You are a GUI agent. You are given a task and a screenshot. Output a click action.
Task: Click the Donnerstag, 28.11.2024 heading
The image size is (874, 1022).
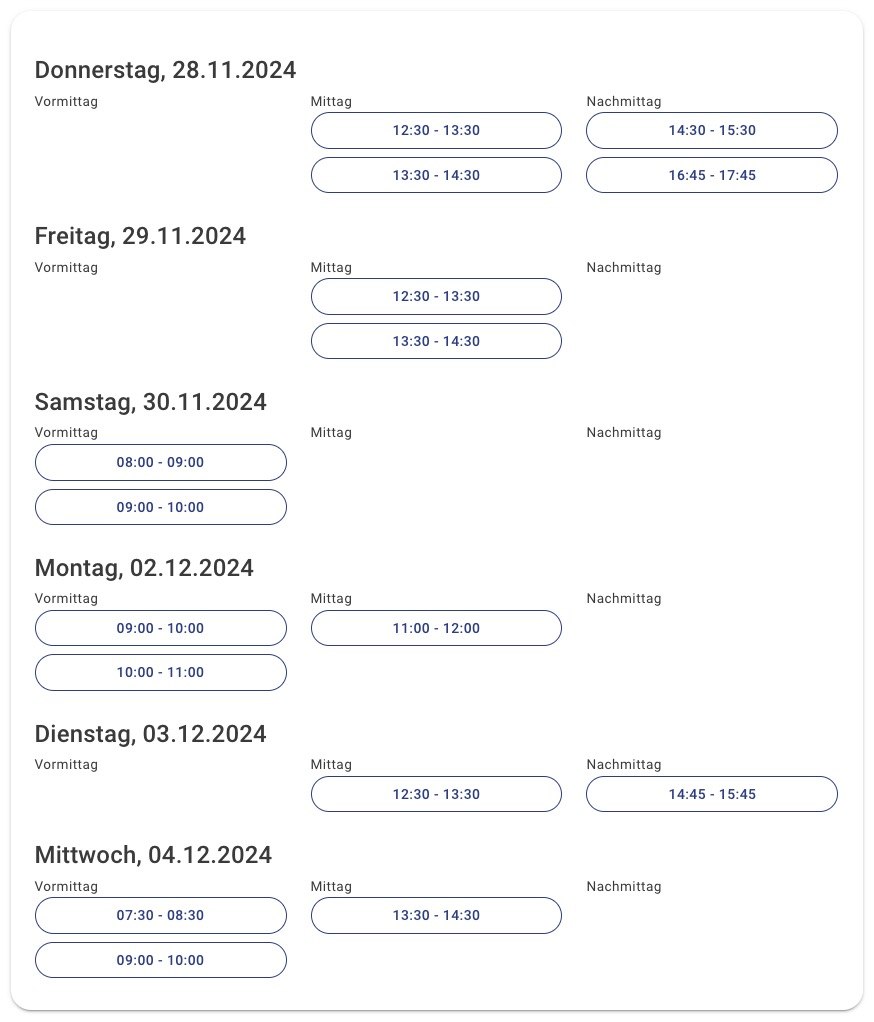tap(165, 70)
